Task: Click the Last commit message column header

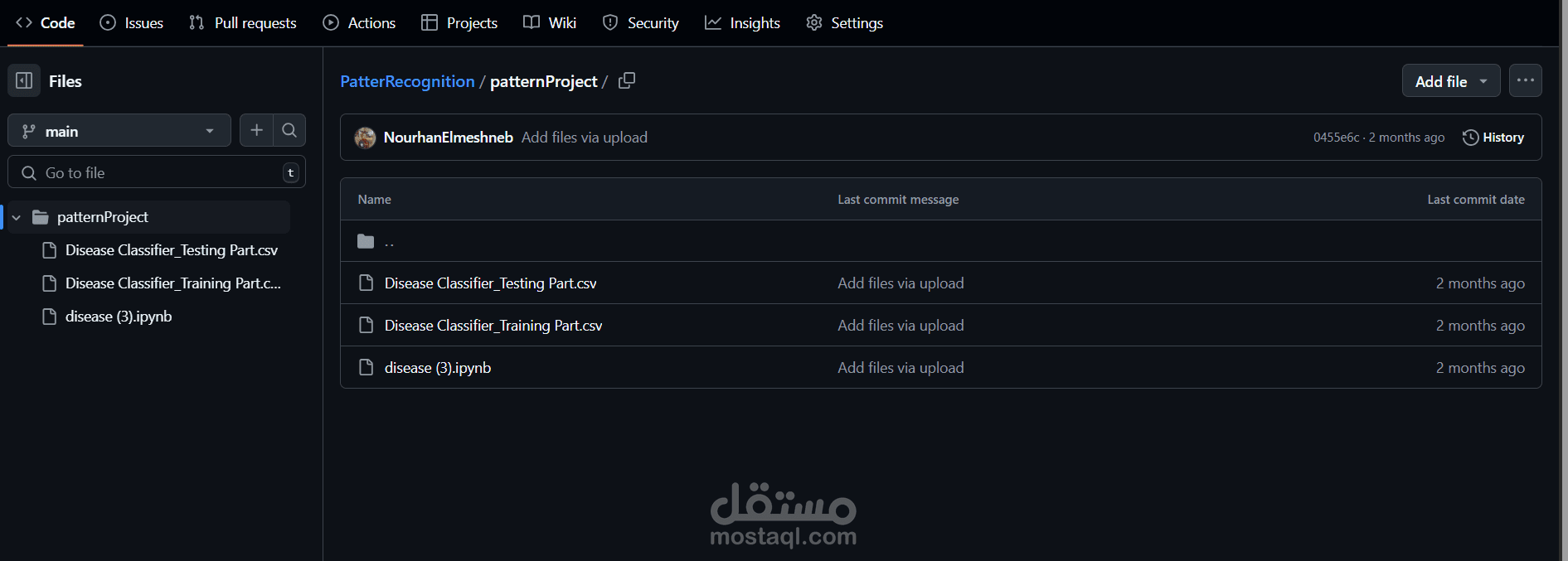Action: coord(898,200)
